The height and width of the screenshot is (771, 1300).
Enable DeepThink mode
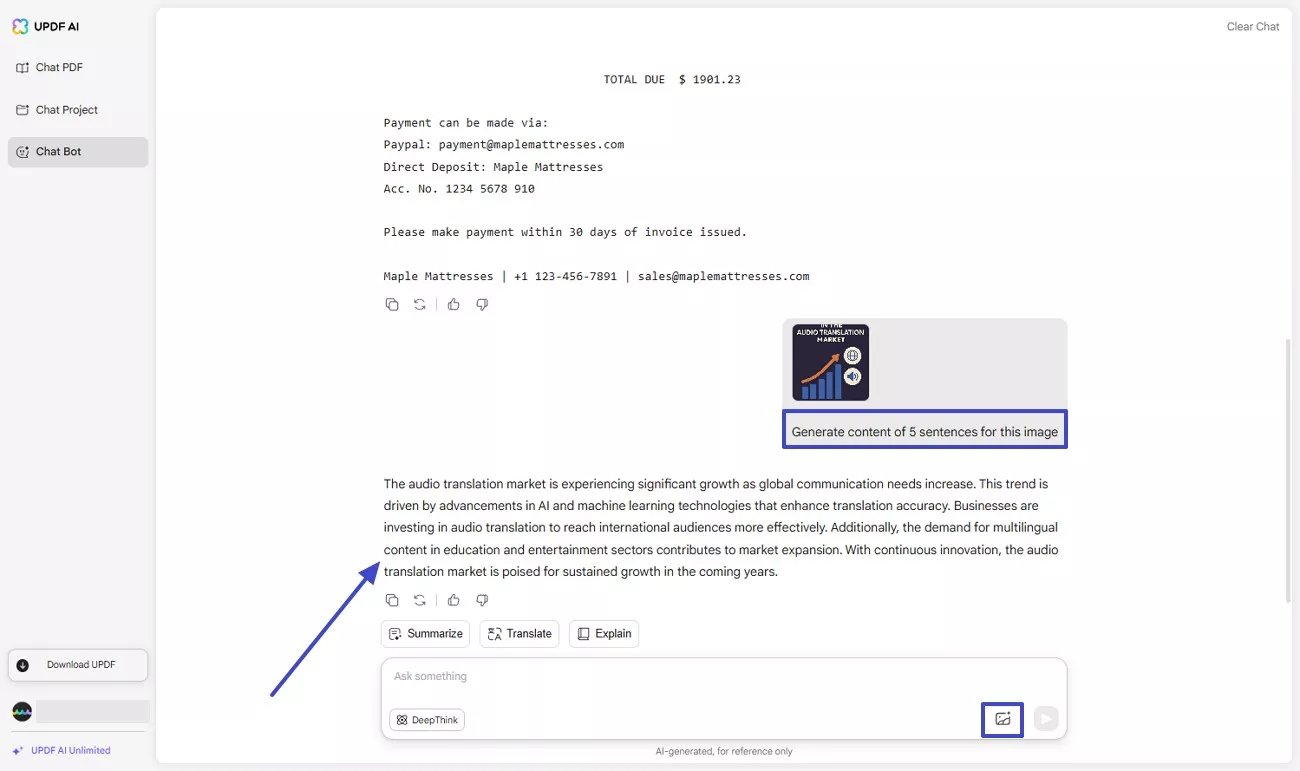427,719
